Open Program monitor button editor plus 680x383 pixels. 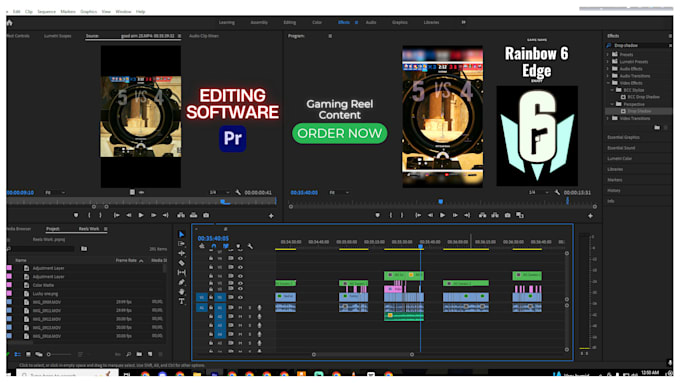click(590, 216)
